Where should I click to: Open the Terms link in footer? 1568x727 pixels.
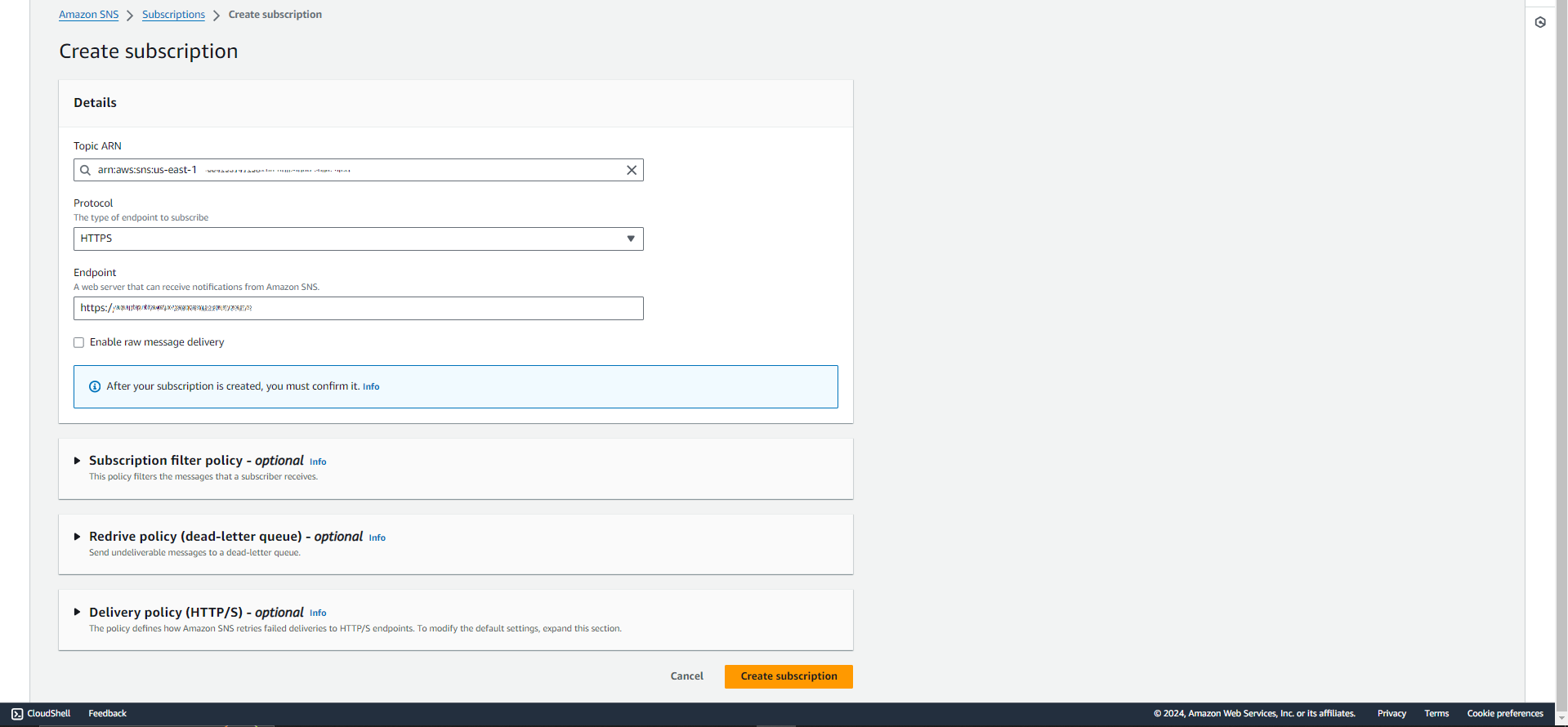tap(1436, 713)
